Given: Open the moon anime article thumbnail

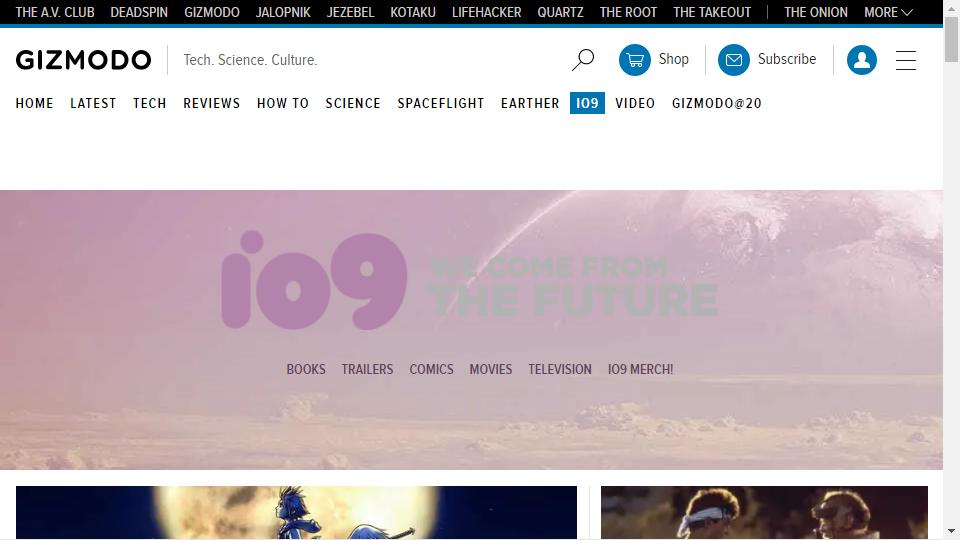Looking at the screenshot, I should point(296,512).
